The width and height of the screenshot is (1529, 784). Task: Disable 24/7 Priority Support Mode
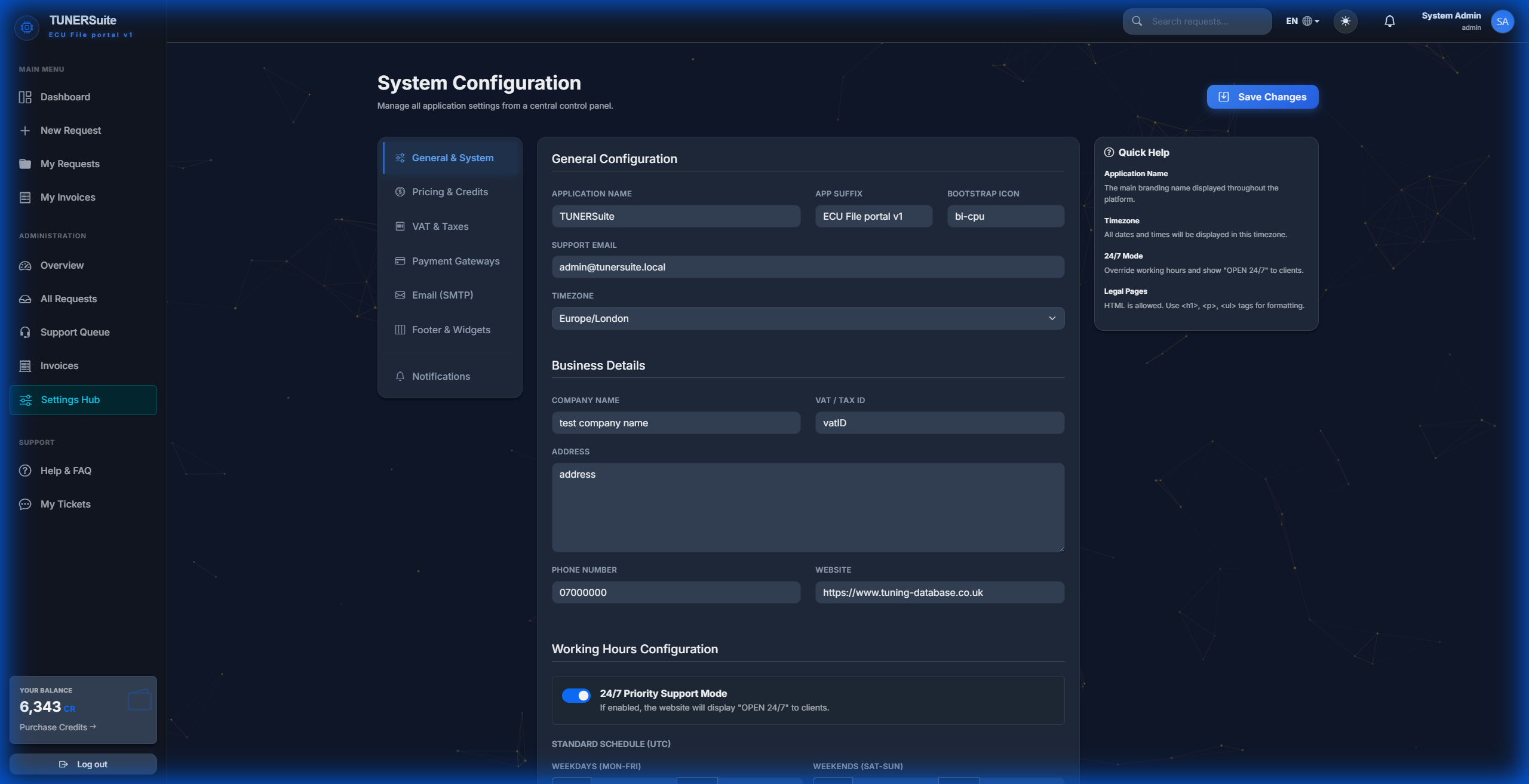coord(576,695)
